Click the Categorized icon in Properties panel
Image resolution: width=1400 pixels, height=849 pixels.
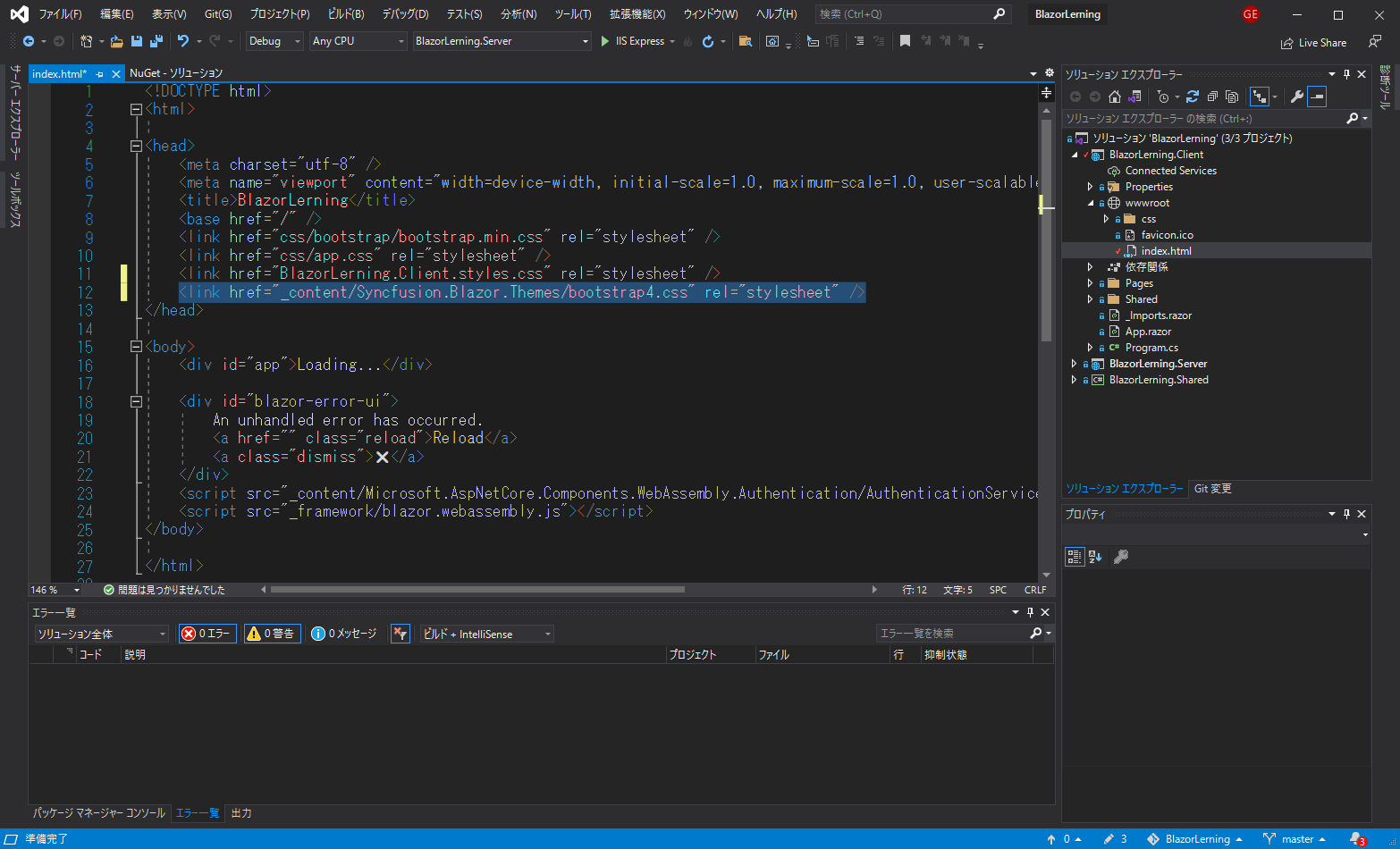pyautogui.click(x=1075, y=557)
